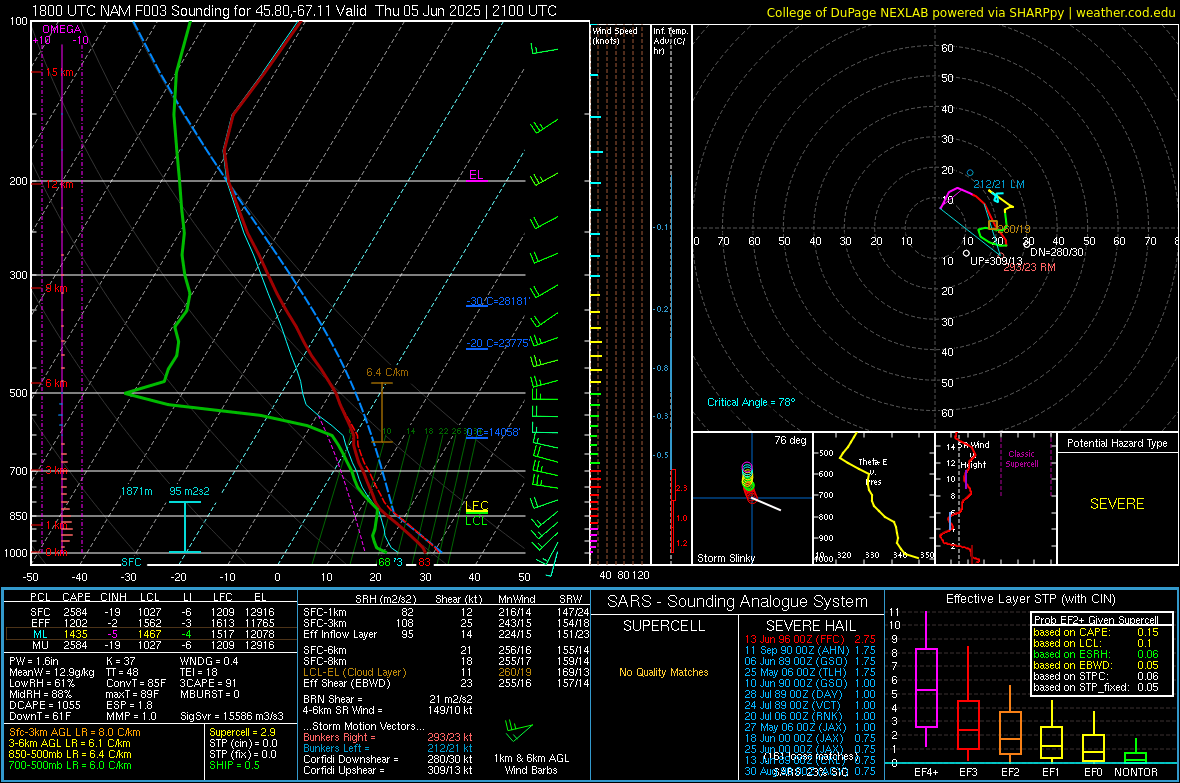
Task: Click the 'SHIP = 0.5' value
Action: 234,765
